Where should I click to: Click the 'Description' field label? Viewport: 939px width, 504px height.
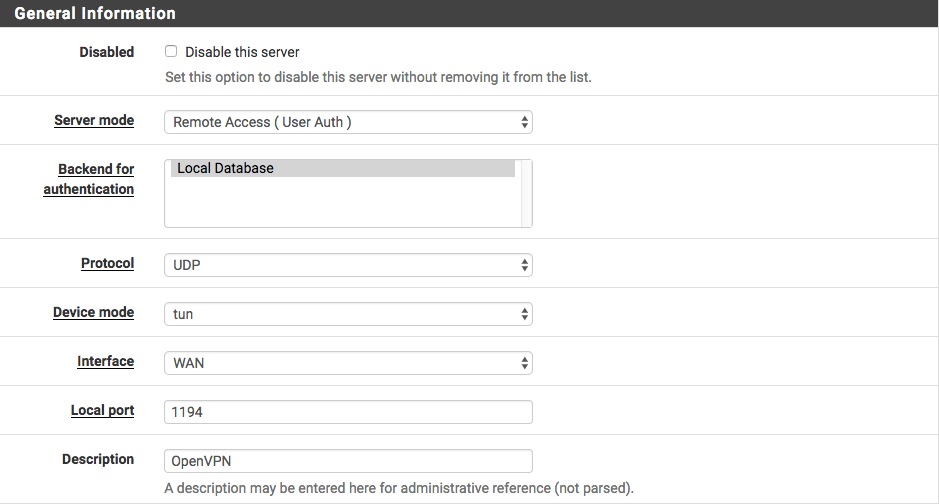click(x=98, y=459)
